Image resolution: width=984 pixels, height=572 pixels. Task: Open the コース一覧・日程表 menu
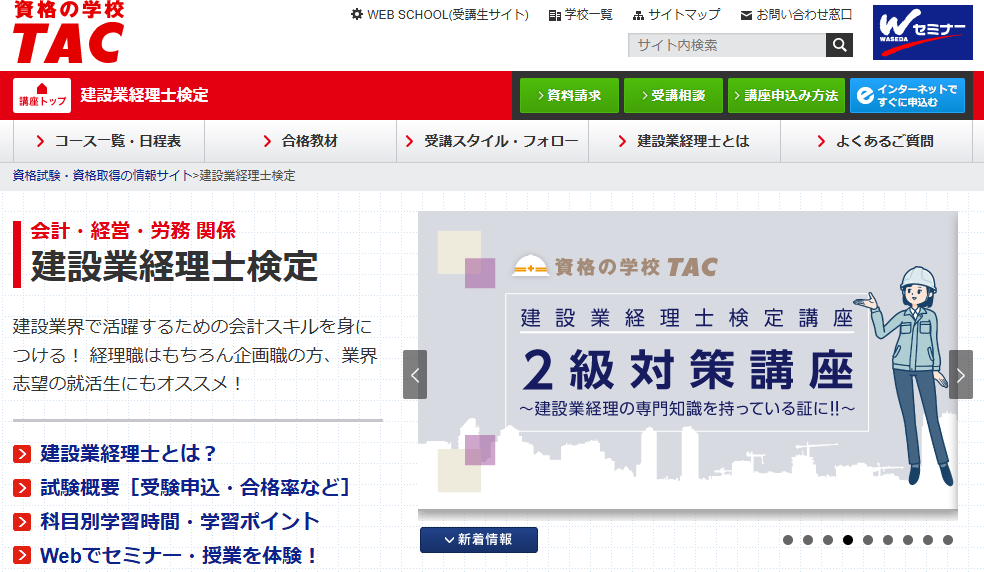pos(109,141)
